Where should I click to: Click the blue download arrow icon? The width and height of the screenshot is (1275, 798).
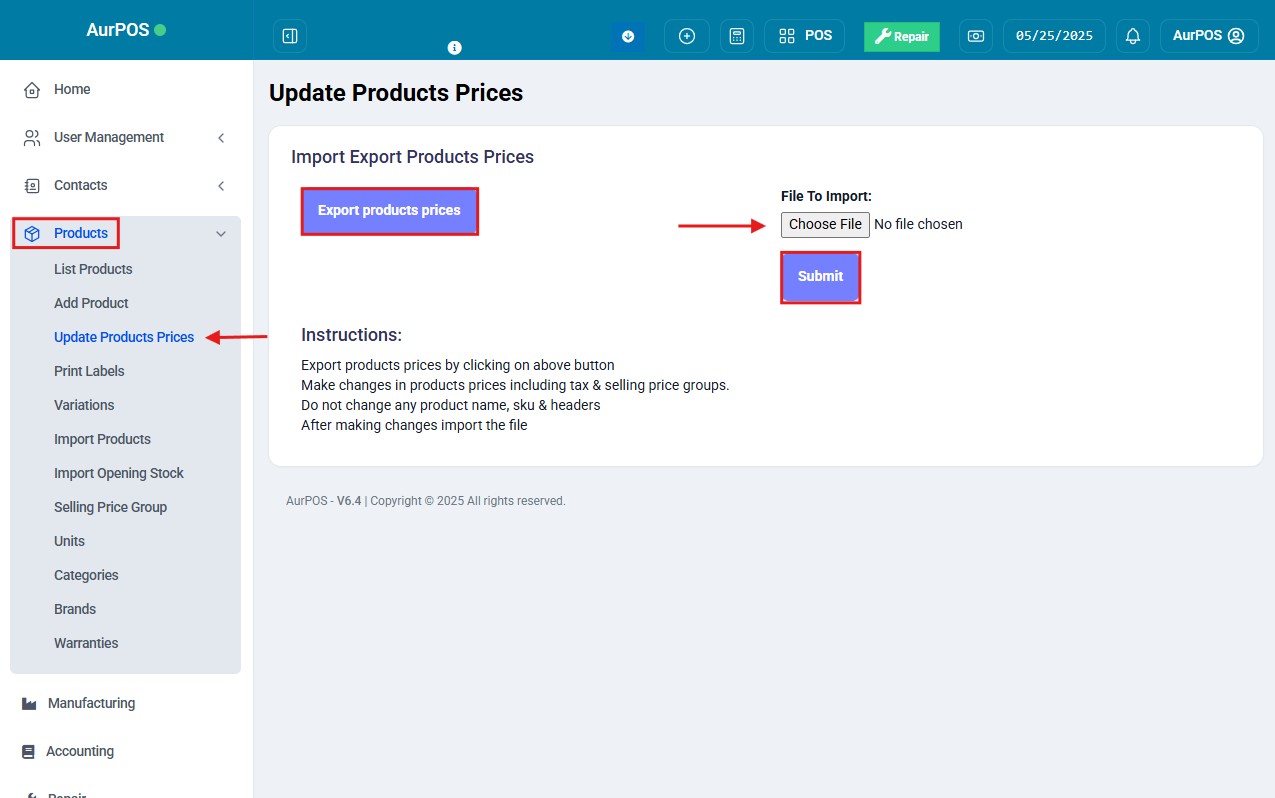click(x=628, y=36)
